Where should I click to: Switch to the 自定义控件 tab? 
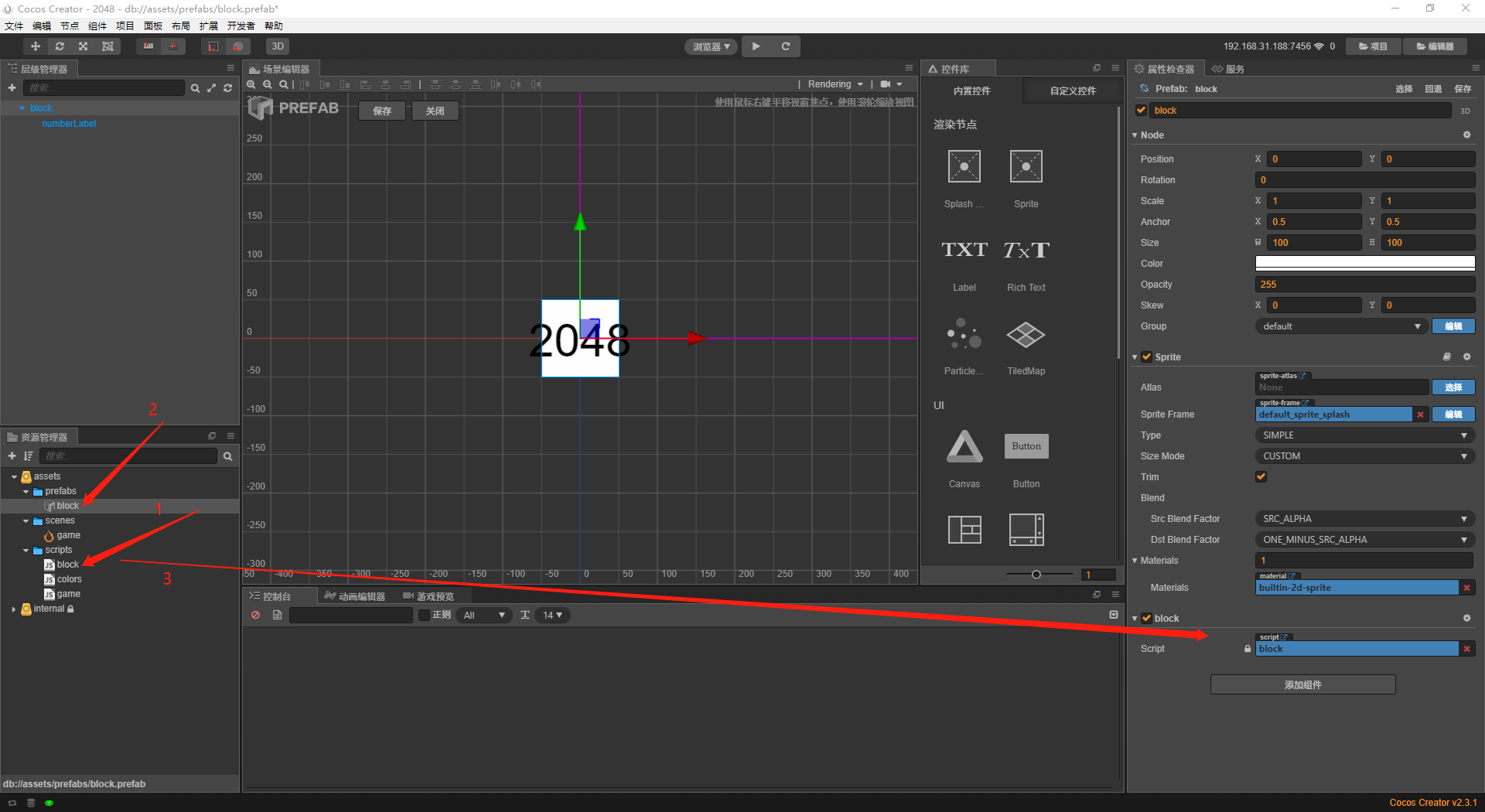pyautogui.click(x=1071, y=90)
